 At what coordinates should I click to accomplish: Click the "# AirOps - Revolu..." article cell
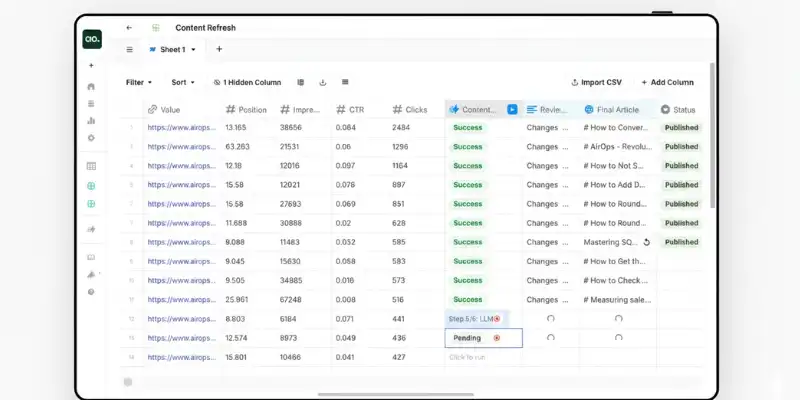pyautogui.click(x=618, y=146)
